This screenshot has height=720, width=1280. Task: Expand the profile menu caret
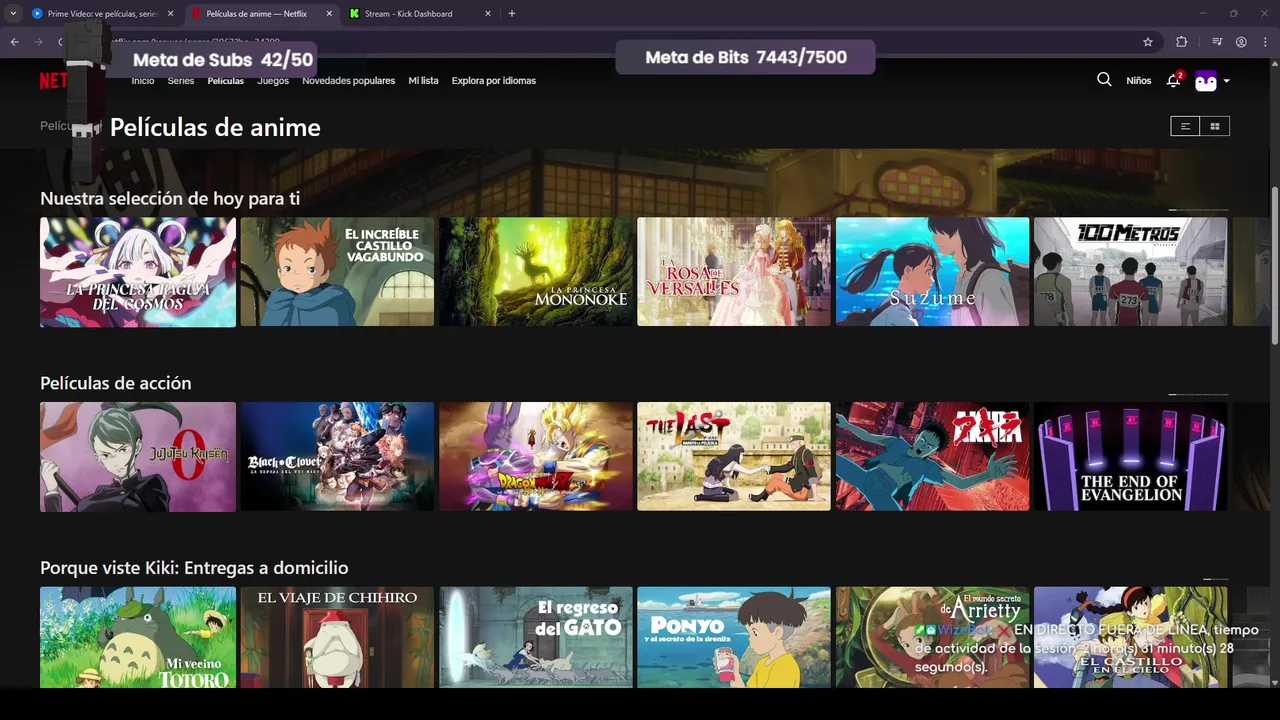tap(1227, 81)
